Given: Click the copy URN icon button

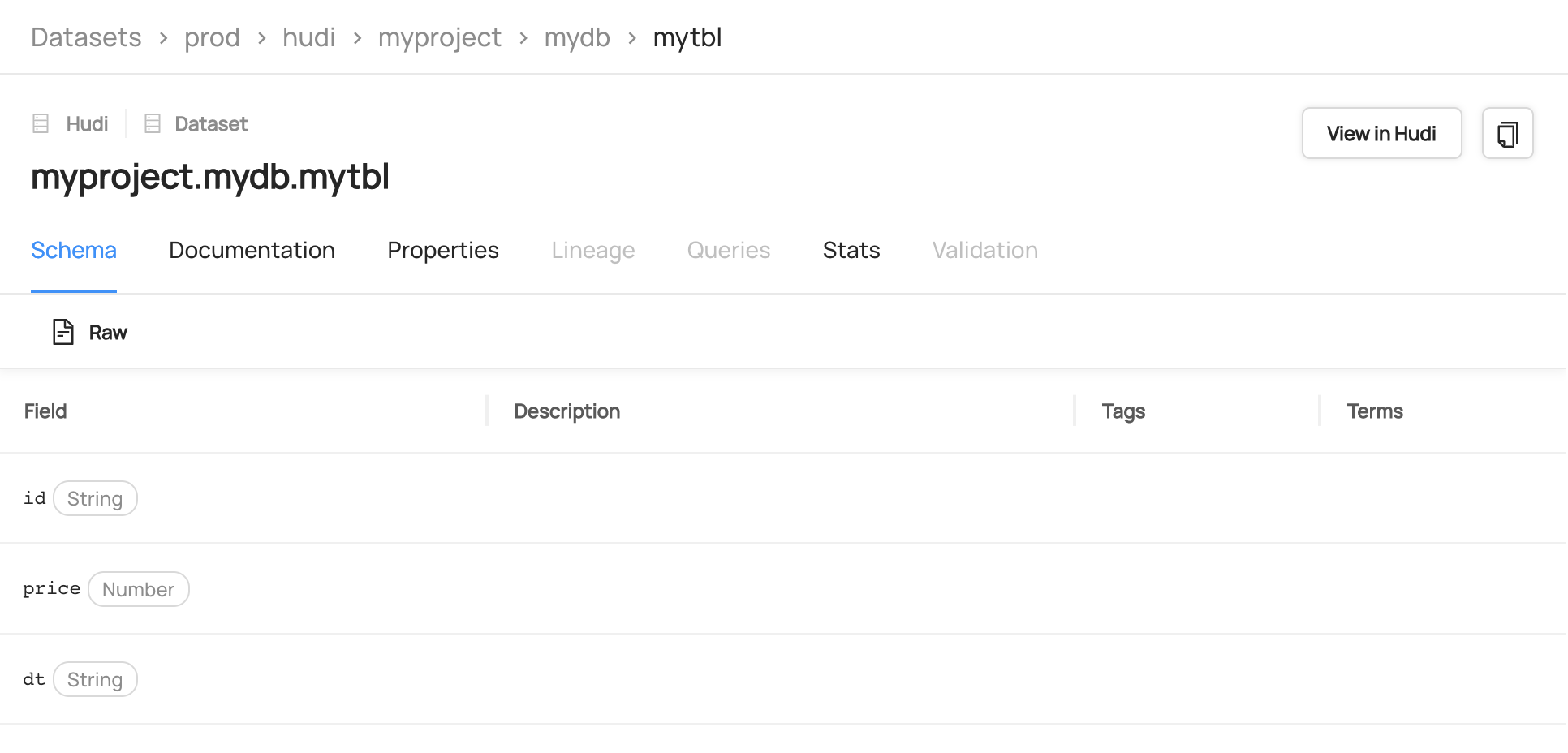Looking at the screenshot, I should pos(1507,134).
